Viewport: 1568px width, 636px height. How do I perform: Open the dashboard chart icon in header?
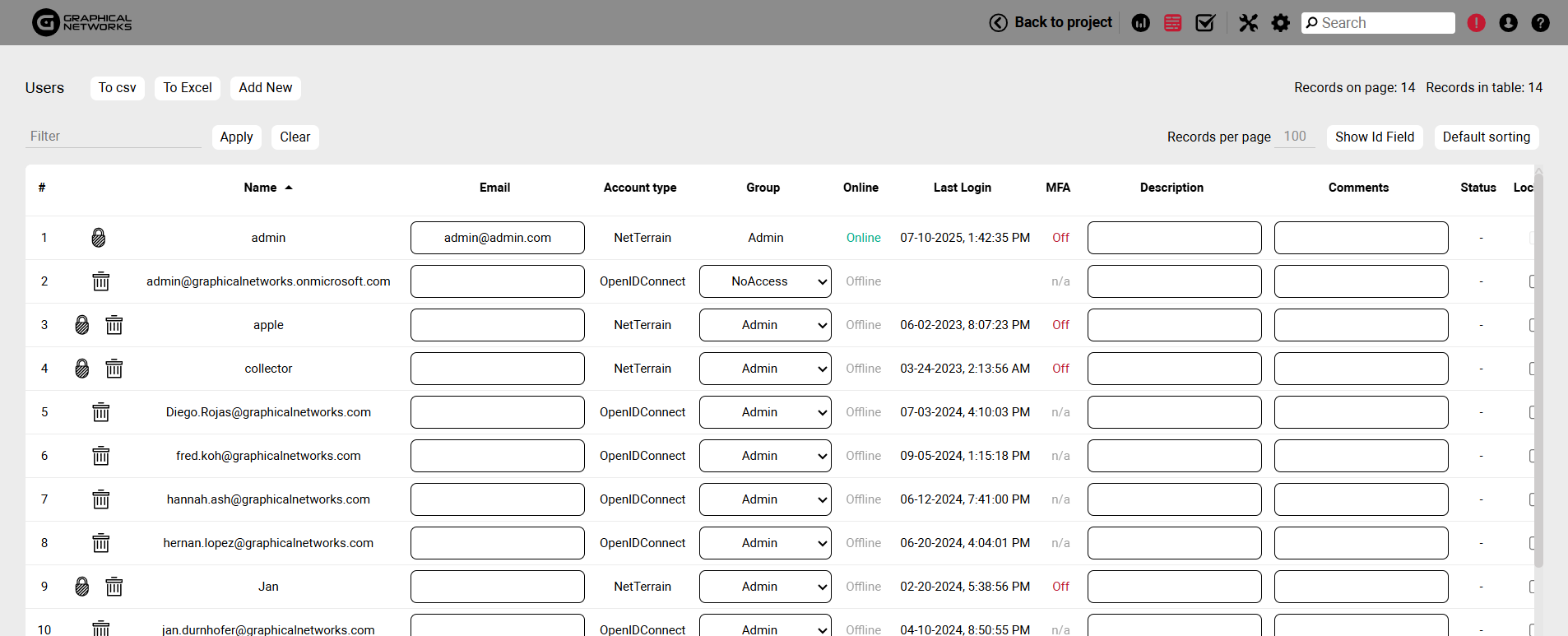click(x=1140, y=23)
